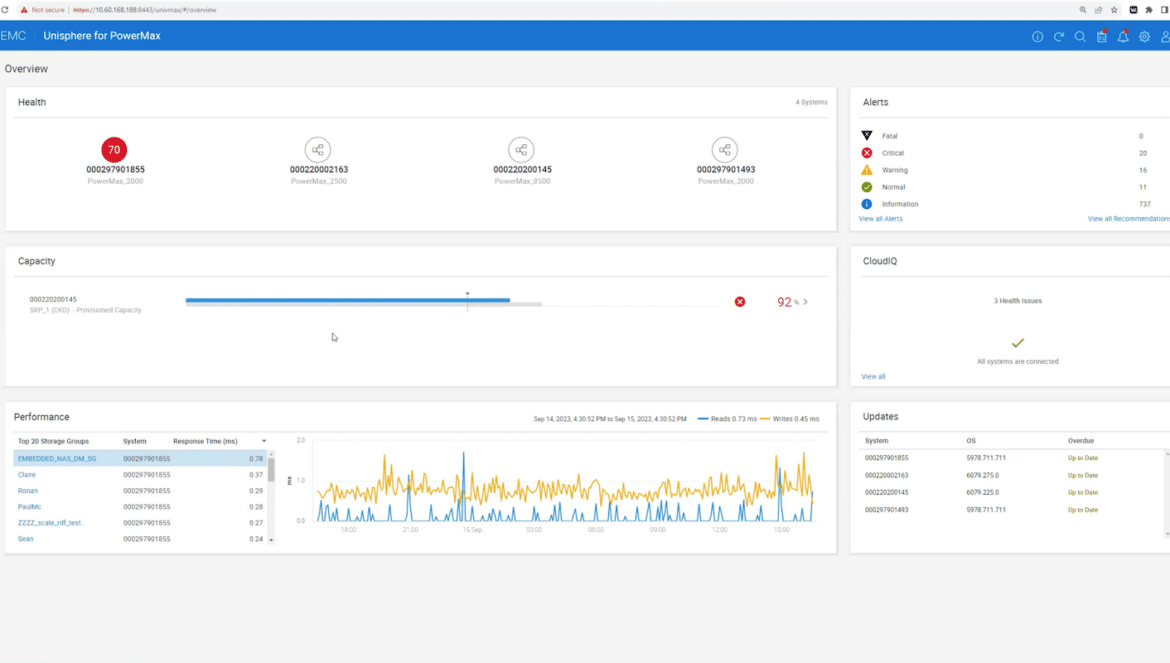1170x663 pixels.
Task: Click the Fatal alerts icon
Action: click(x=866, y=136)
